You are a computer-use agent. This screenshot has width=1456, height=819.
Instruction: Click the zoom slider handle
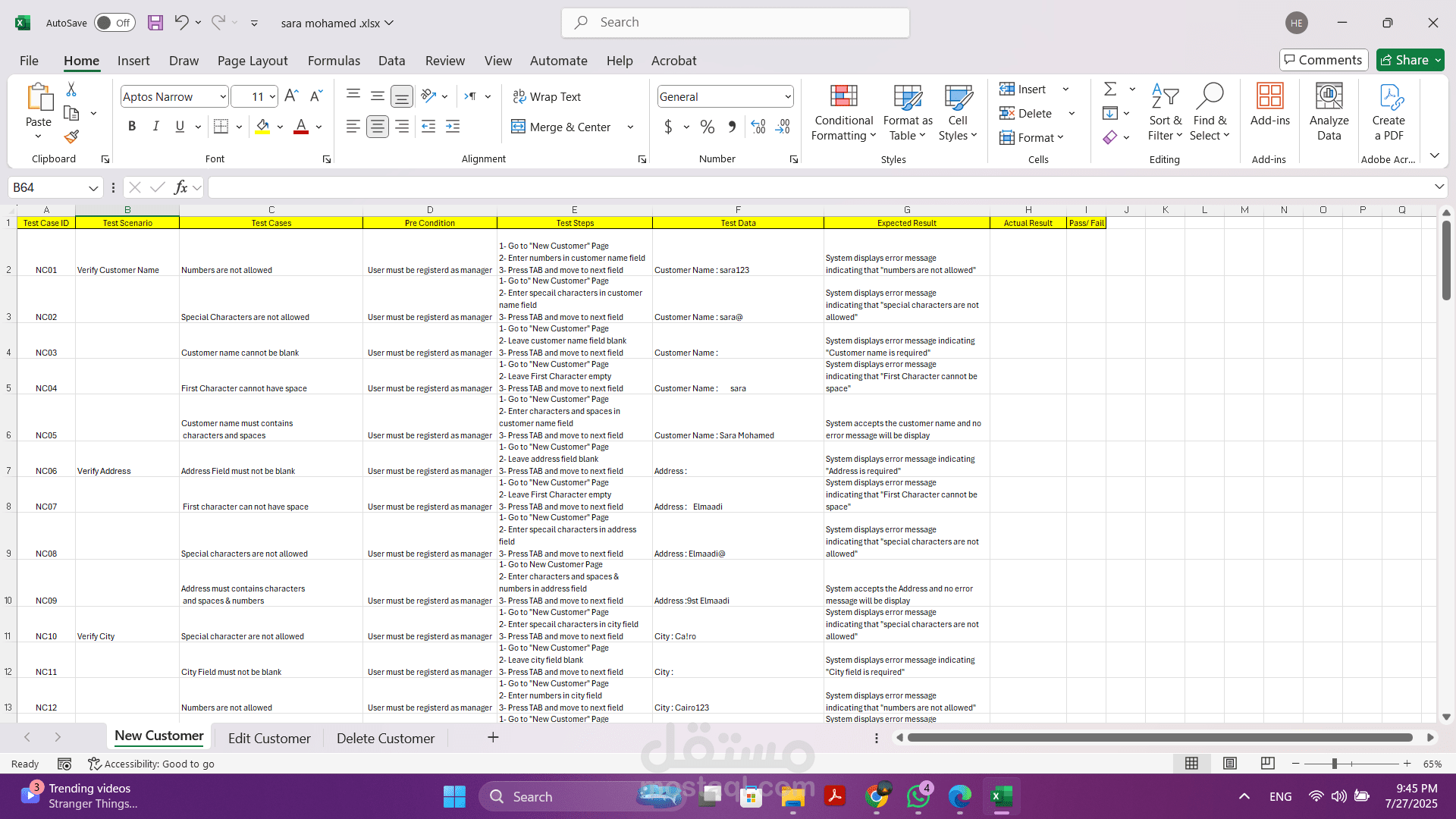[x=1335, y=764]
